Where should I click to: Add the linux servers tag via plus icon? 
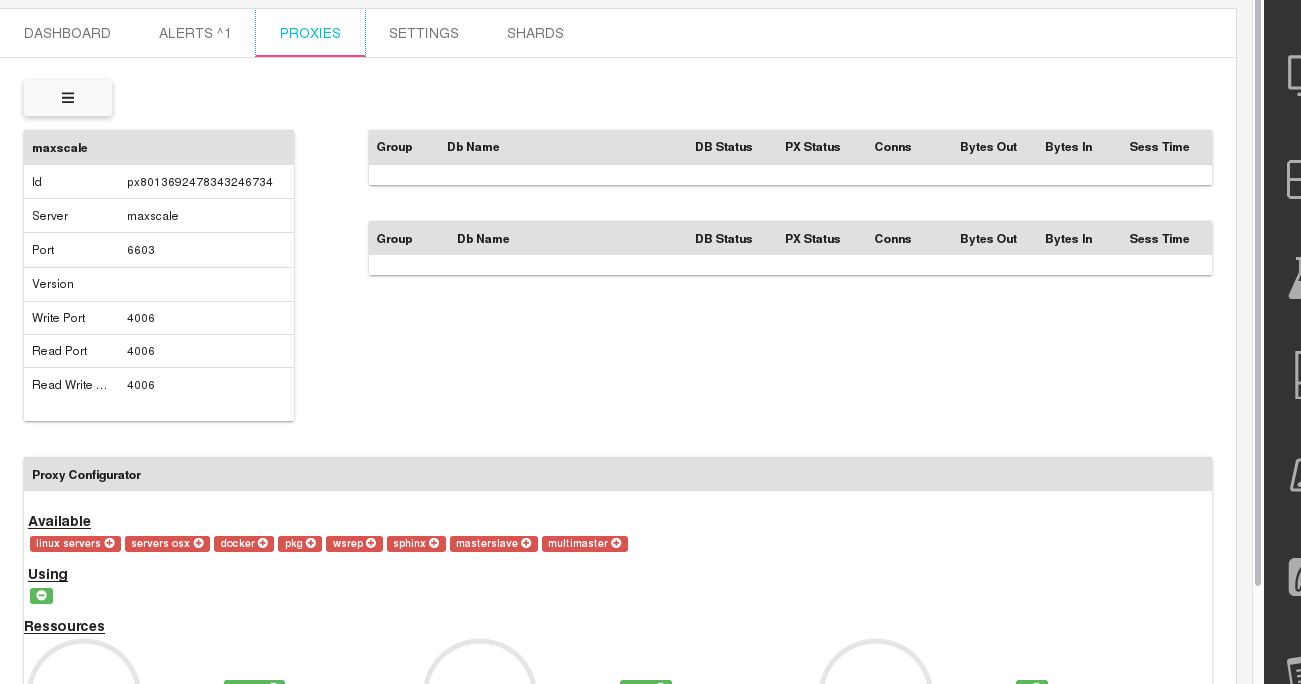click(110, 544)
